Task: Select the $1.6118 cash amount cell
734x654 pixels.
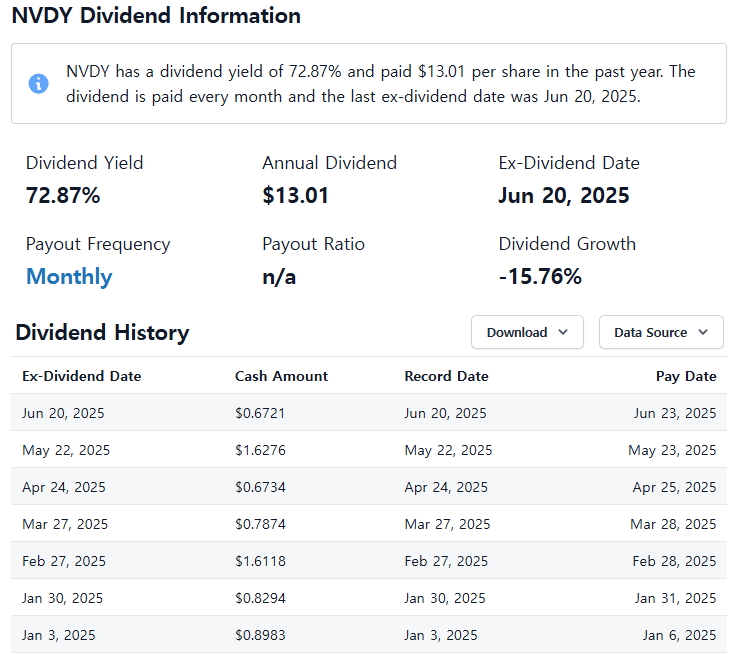Action: click(260, 561)
